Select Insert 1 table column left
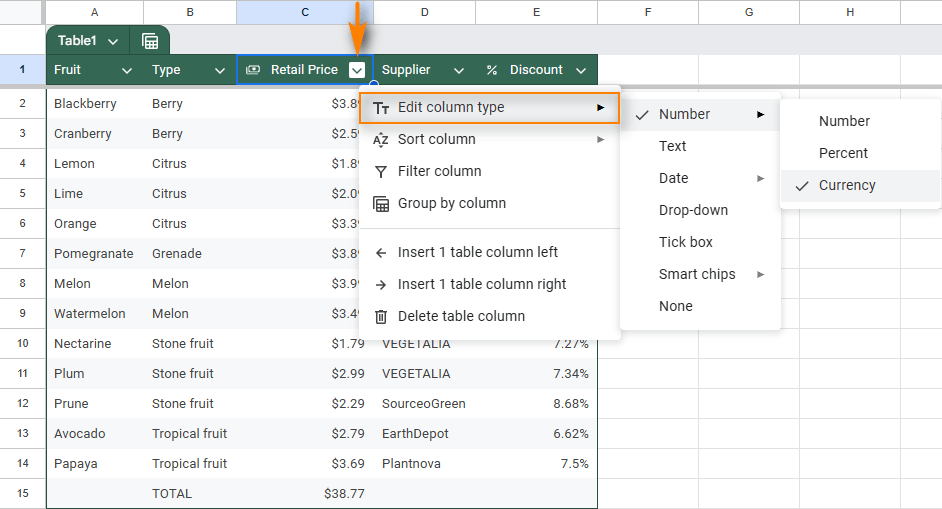942x509 pixels. (x=489, y=252)
